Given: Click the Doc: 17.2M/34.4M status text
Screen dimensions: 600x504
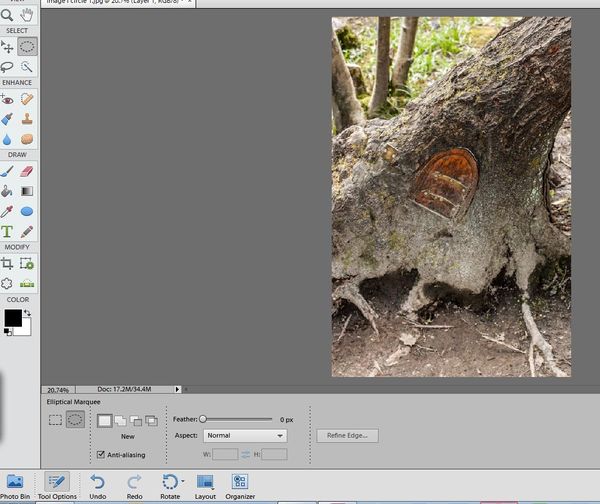Looking at the screenshot, I should pos(124,390).
